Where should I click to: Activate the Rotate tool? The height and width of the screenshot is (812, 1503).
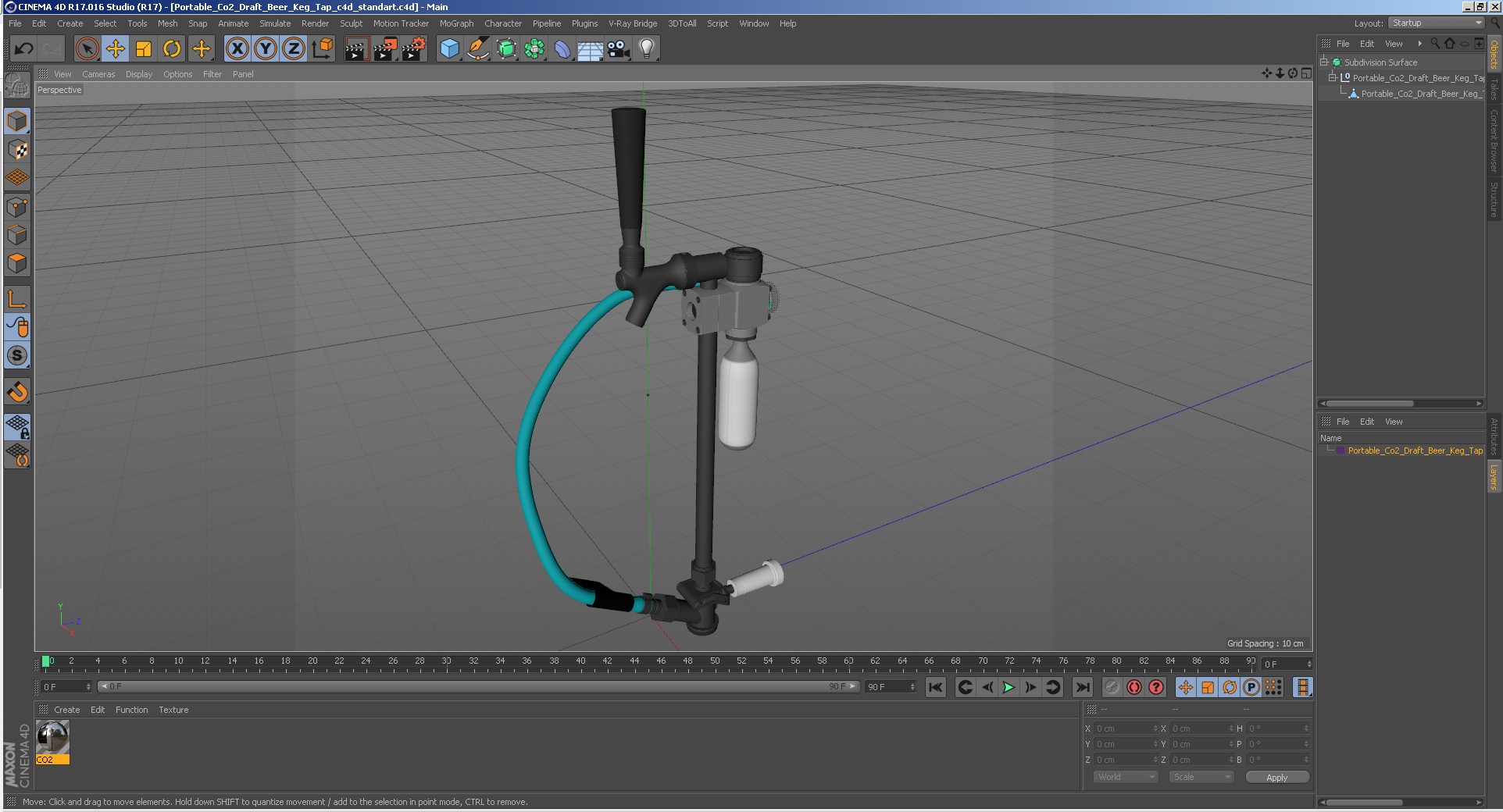(172, 49)
